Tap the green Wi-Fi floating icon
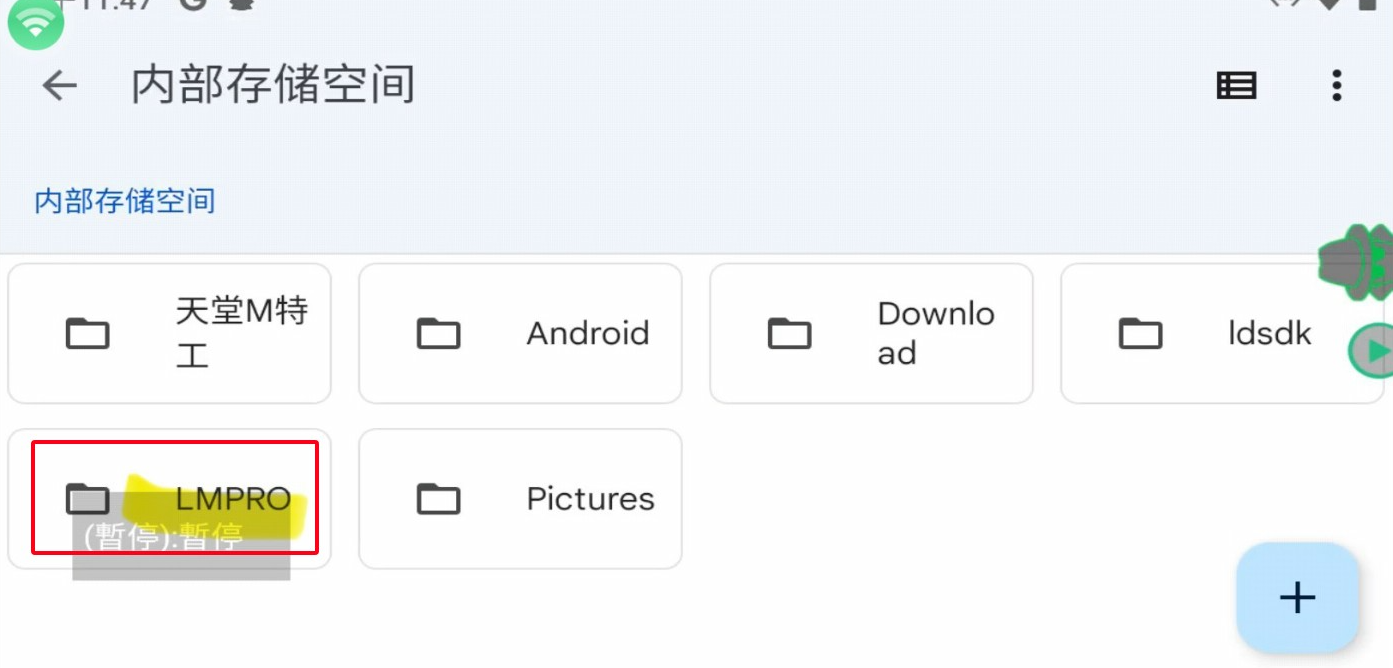1393x668 pixels. point(36,24)
